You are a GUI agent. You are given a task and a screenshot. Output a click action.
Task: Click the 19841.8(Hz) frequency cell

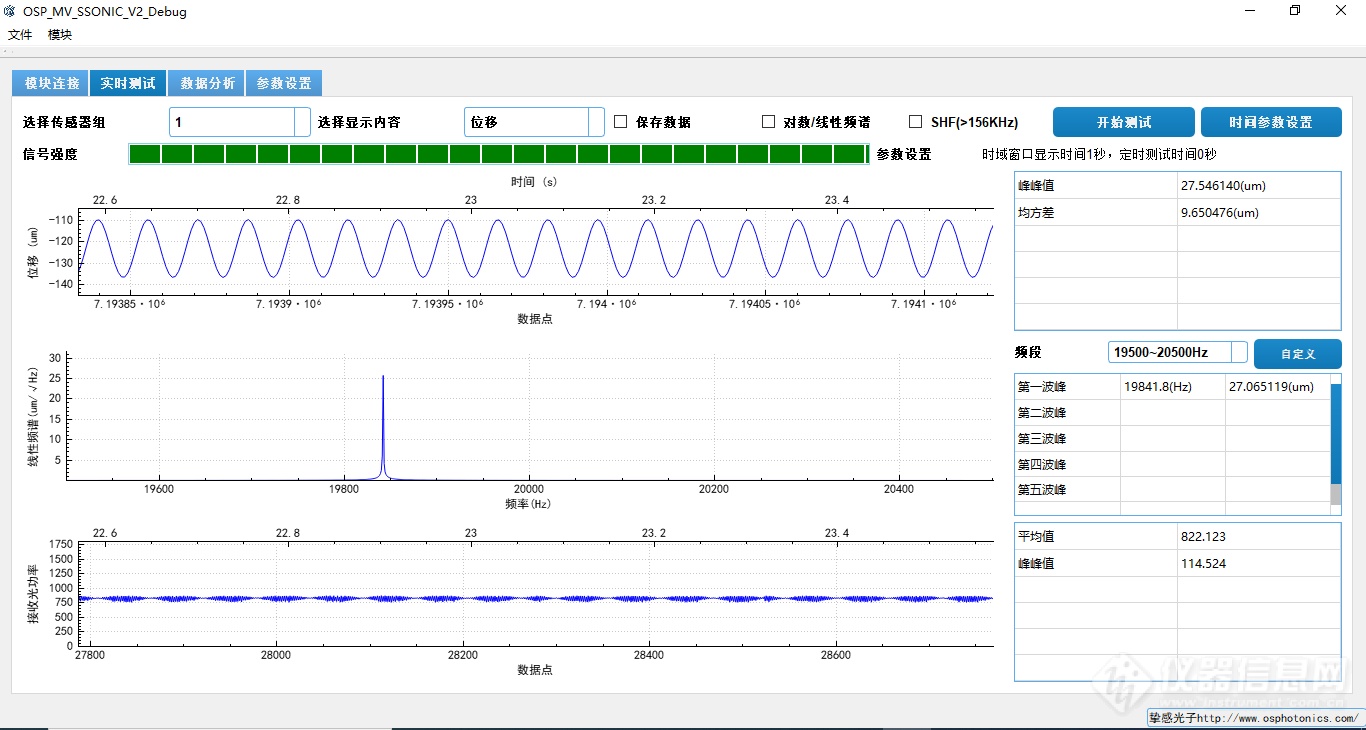(x=1172, y=387)
